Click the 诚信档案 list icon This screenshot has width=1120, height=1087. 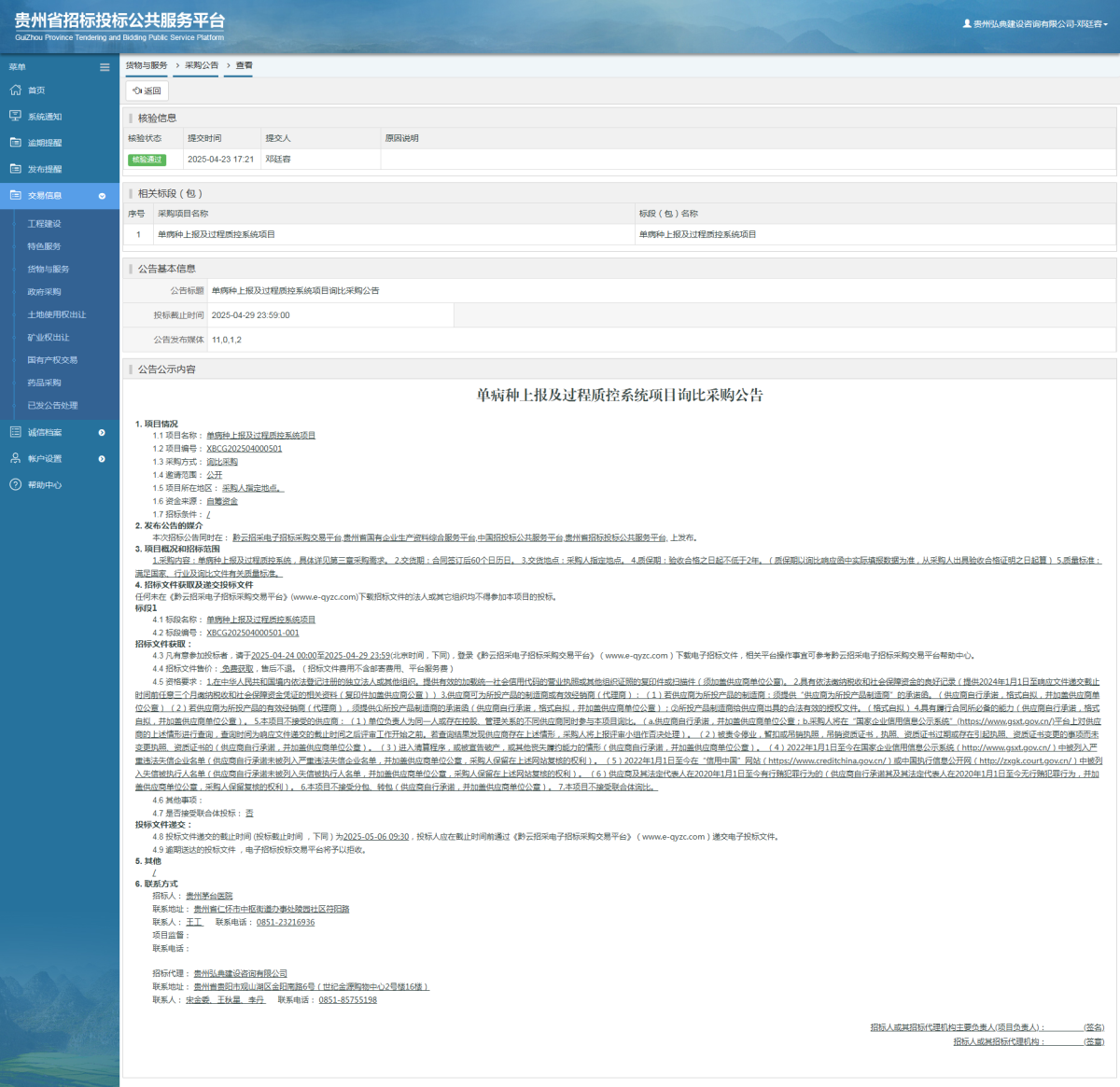[15, 432]
